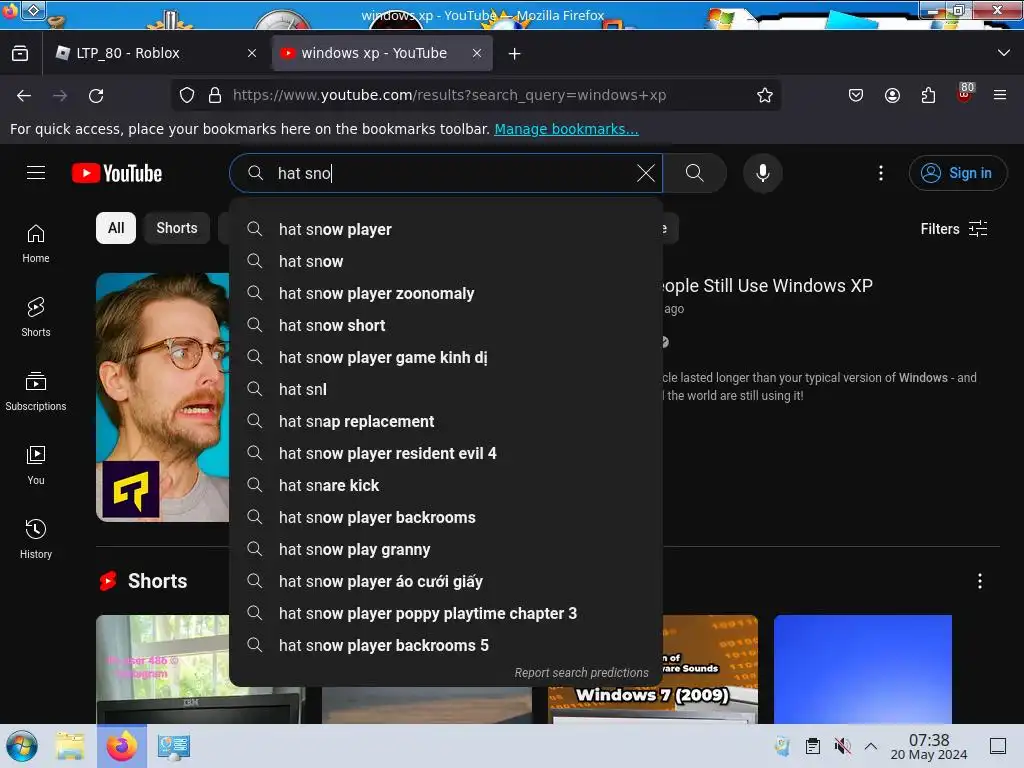
Task: Click Sign in button
Action: tap(957, 173)
